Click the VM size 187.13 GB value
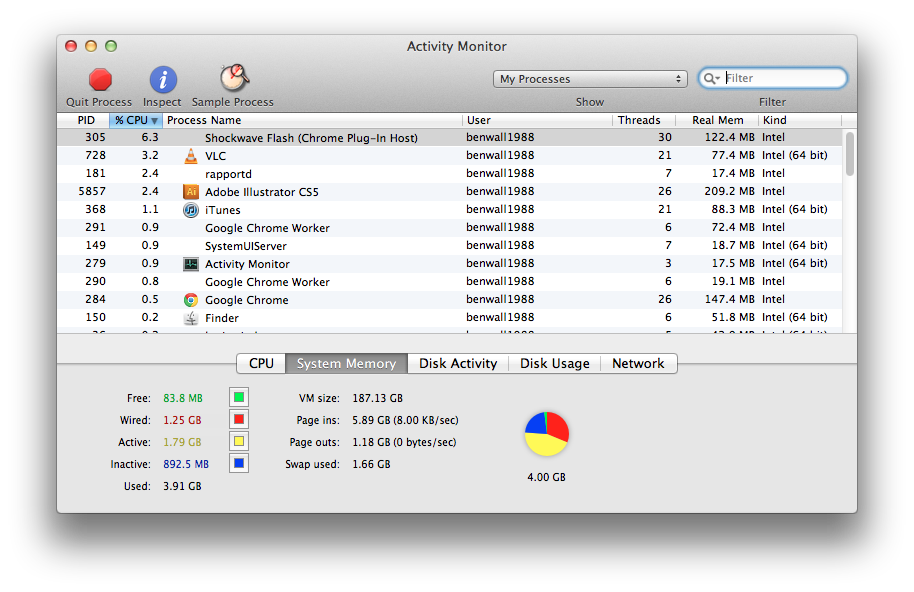This screenshot has width=914, height=592. 378,398
